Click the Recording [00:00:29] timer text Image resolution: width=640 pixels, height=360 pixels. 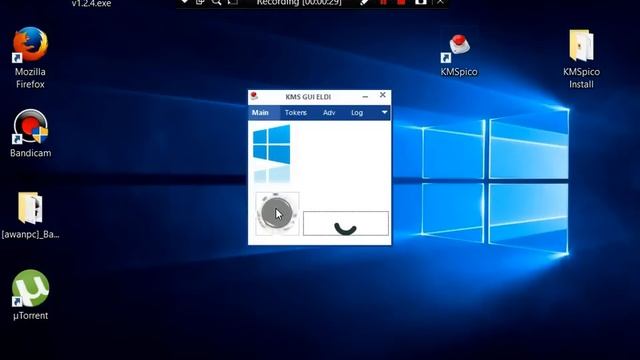pyautogui.click(x=299, y=2)
